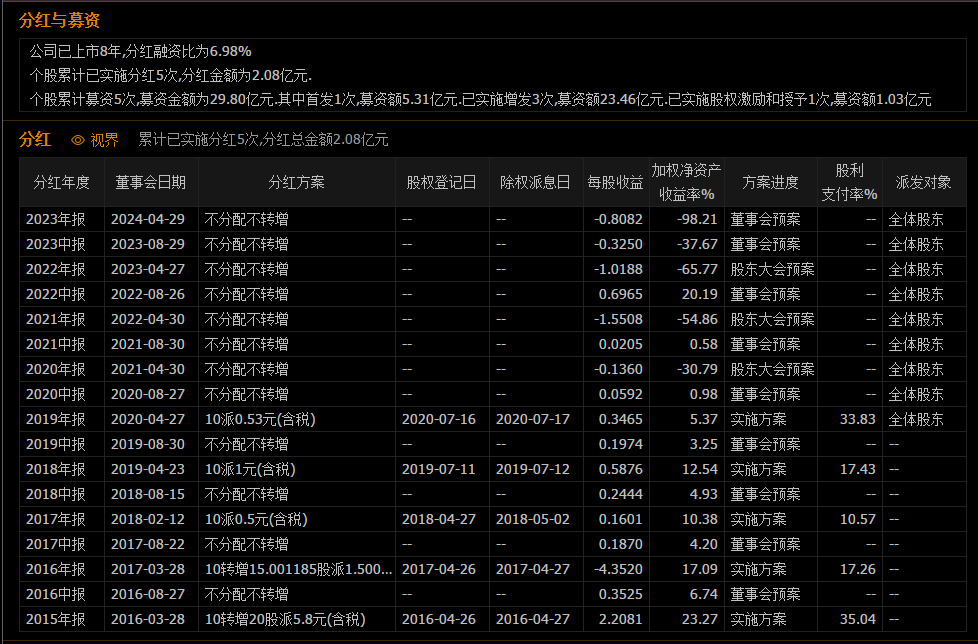Click the ROE value -98.21
978x644 pixels.
(697, 219)
